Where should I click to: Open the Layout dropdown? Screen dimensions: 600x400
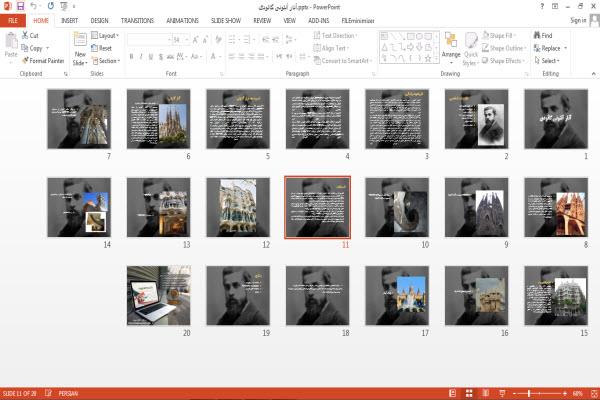coord(105,35)
